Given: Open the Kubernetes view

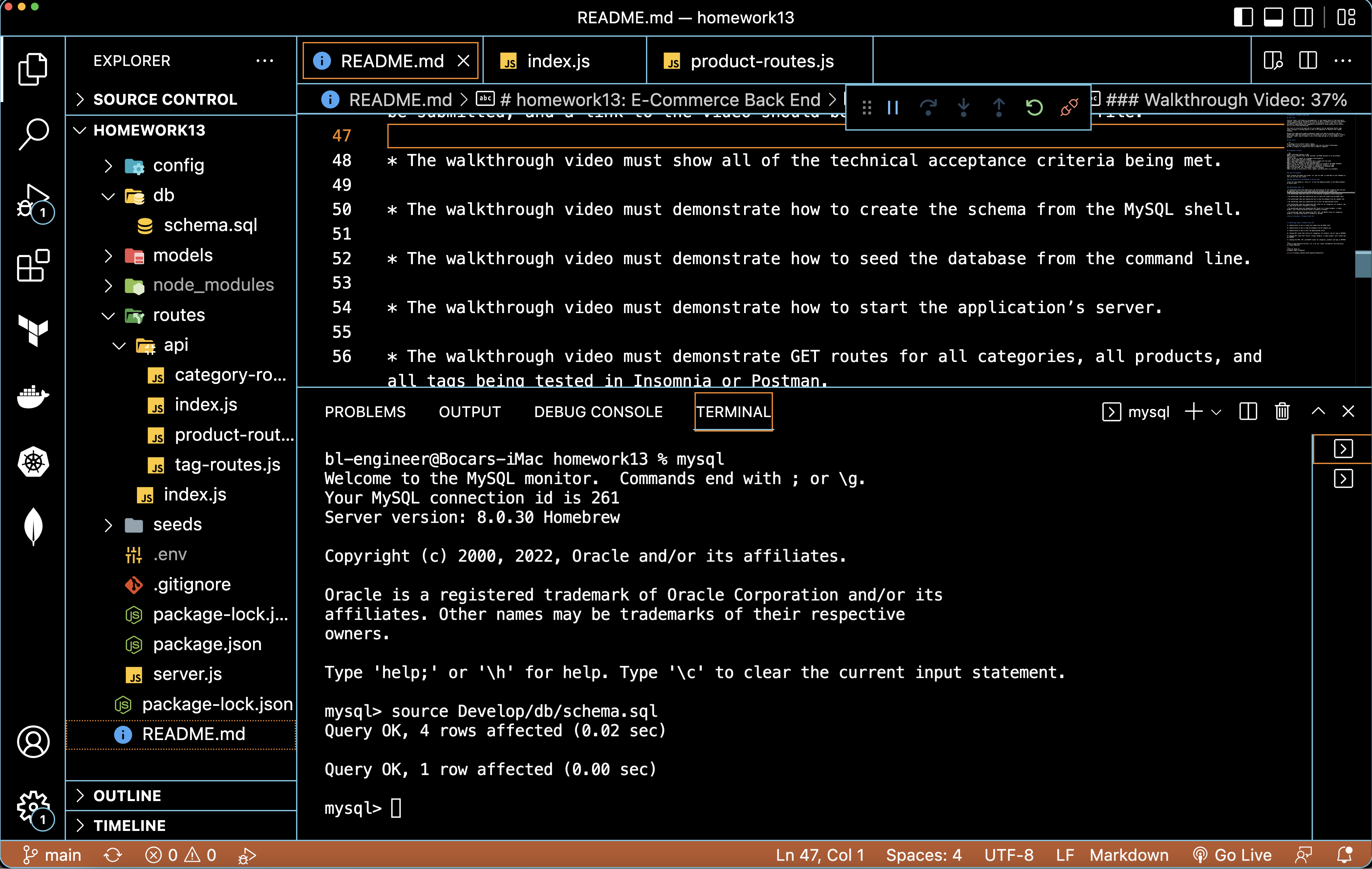Looking at the screenshot, I should 33,461.
